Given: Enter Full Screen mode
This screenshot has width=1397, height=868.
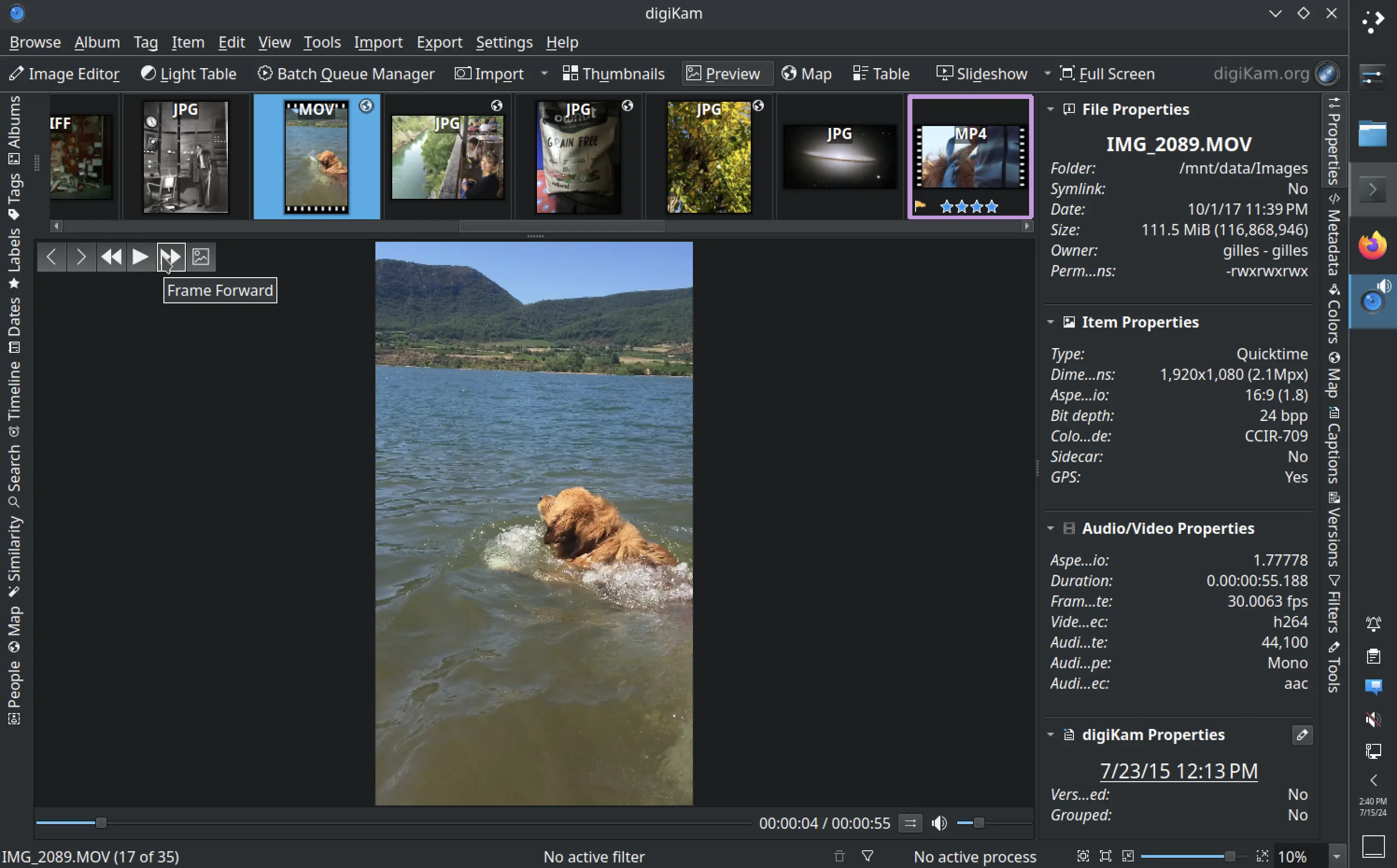Looking at the screenshot, I should (x=1107, y=73).
